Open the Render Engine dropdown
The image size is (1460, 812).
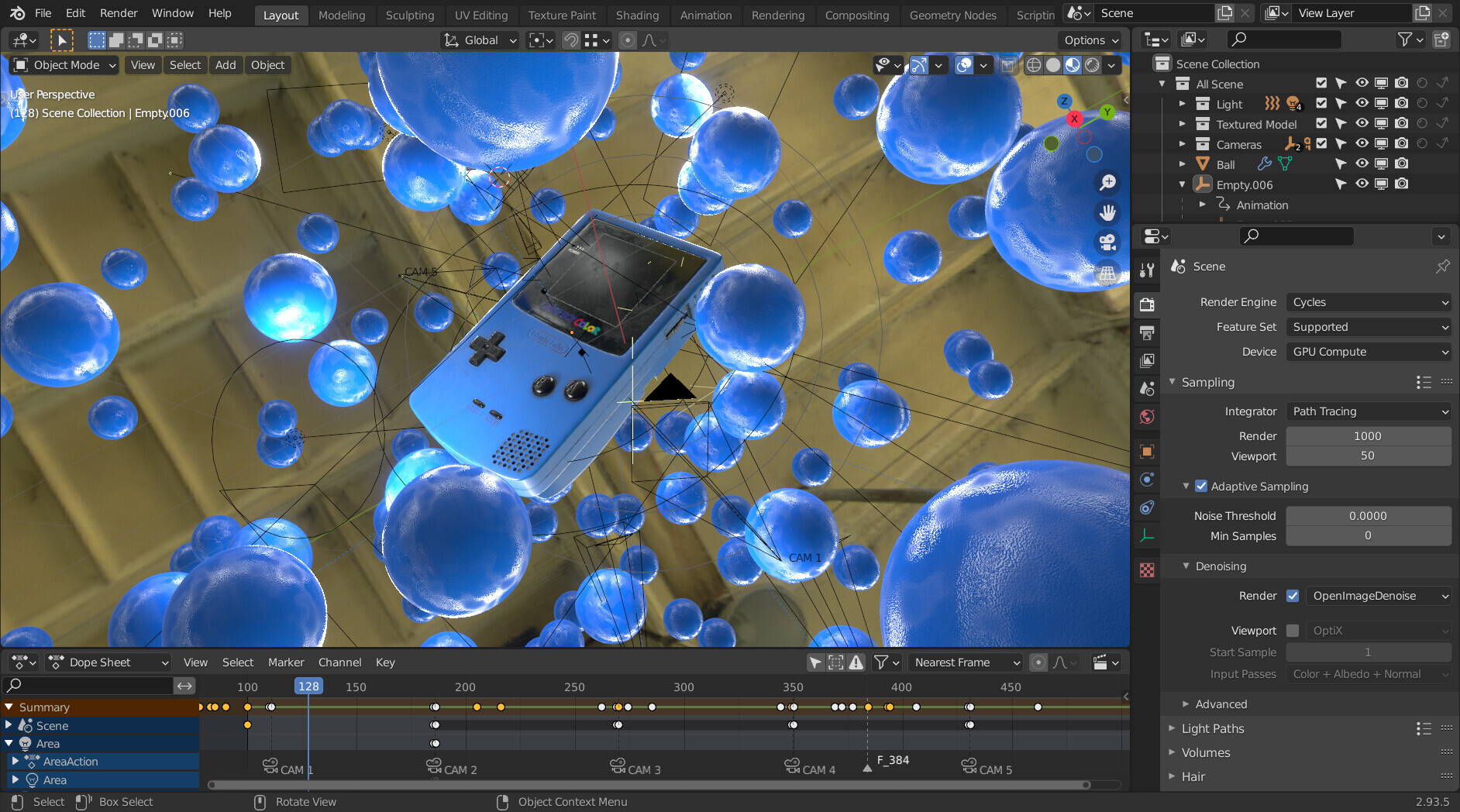1369,302
